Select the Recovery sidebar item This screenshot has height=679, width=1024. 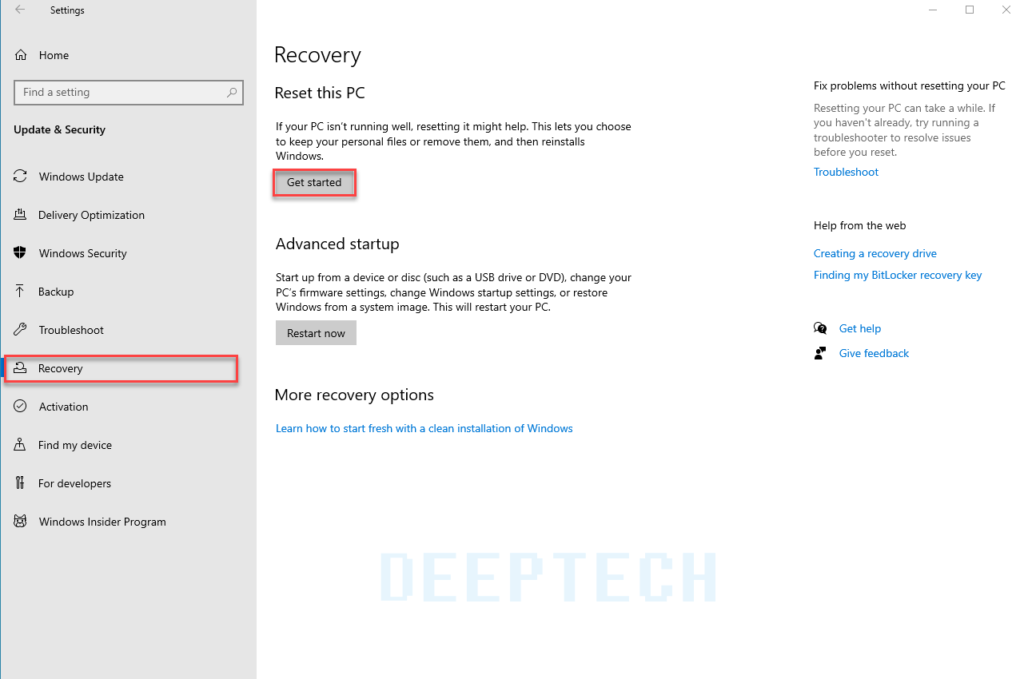click(x=121, y=368)
